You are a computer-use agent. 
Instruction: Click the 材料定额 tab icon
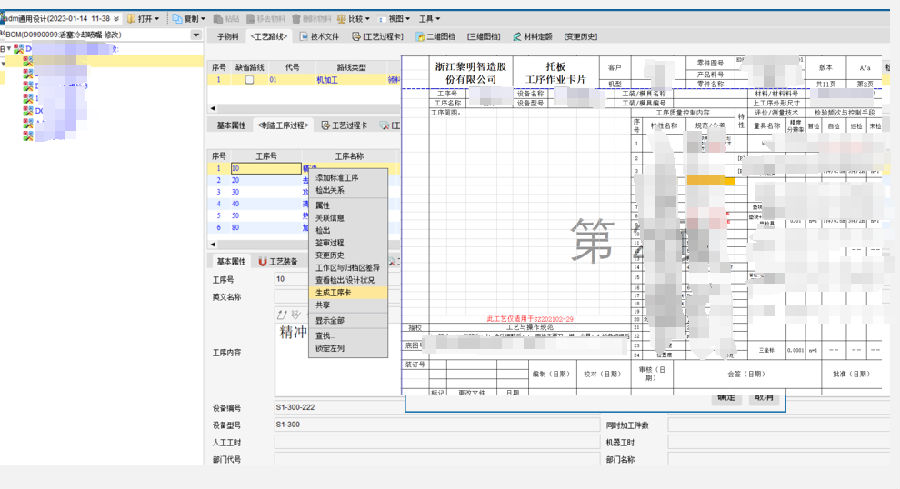pos(517,37)
